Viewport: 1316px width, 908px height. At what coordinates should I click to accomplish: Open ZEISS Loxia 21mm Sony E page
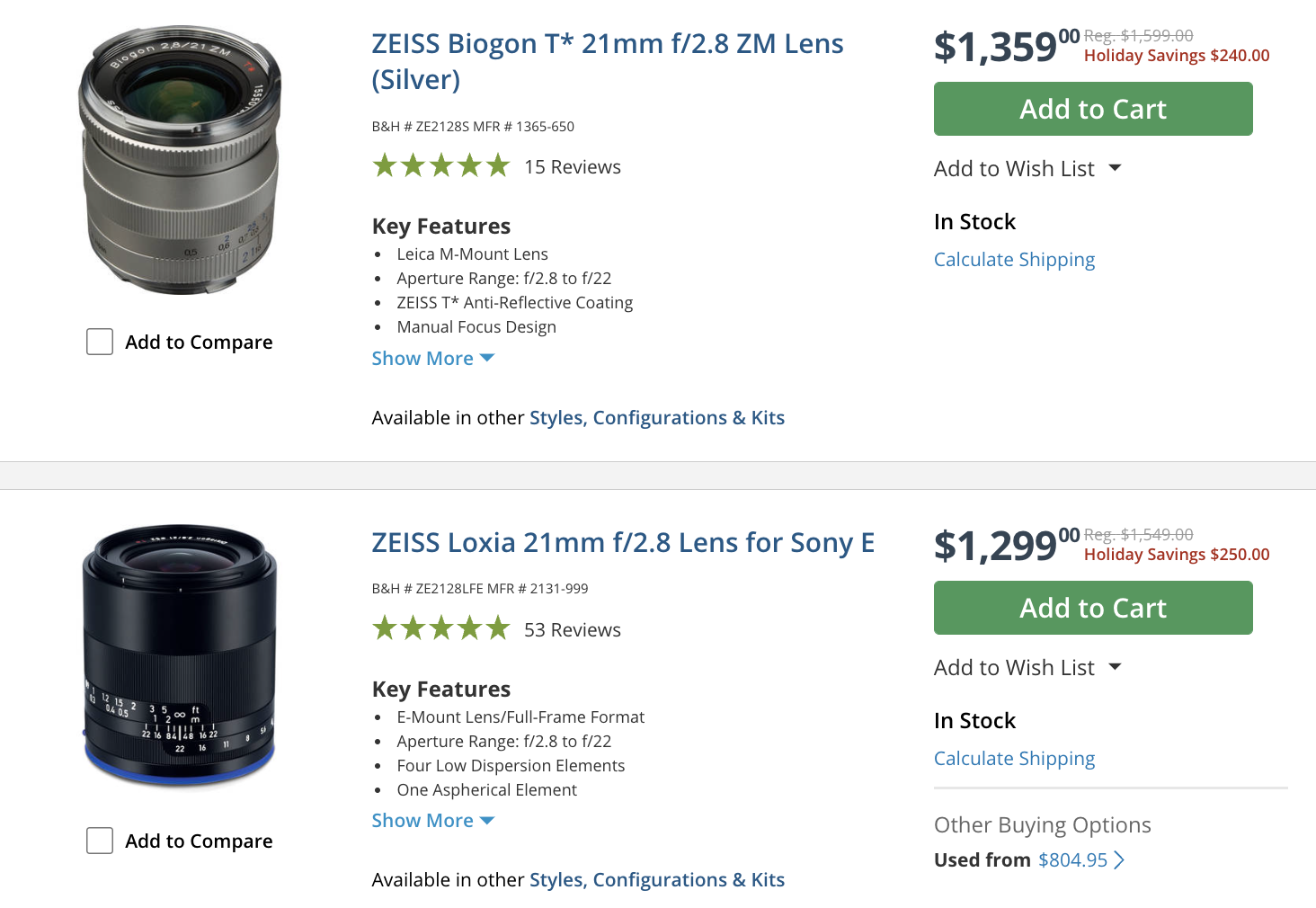click(x=623, y=543)
